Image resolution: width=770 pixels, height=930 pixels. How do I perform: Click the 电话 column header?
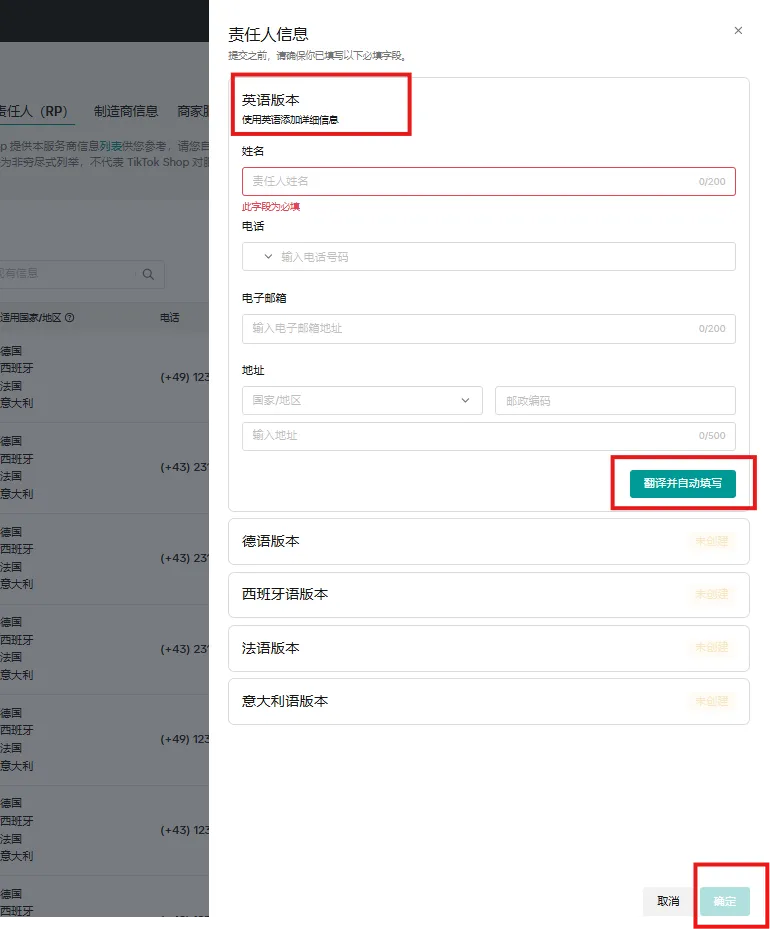point(170,318)
